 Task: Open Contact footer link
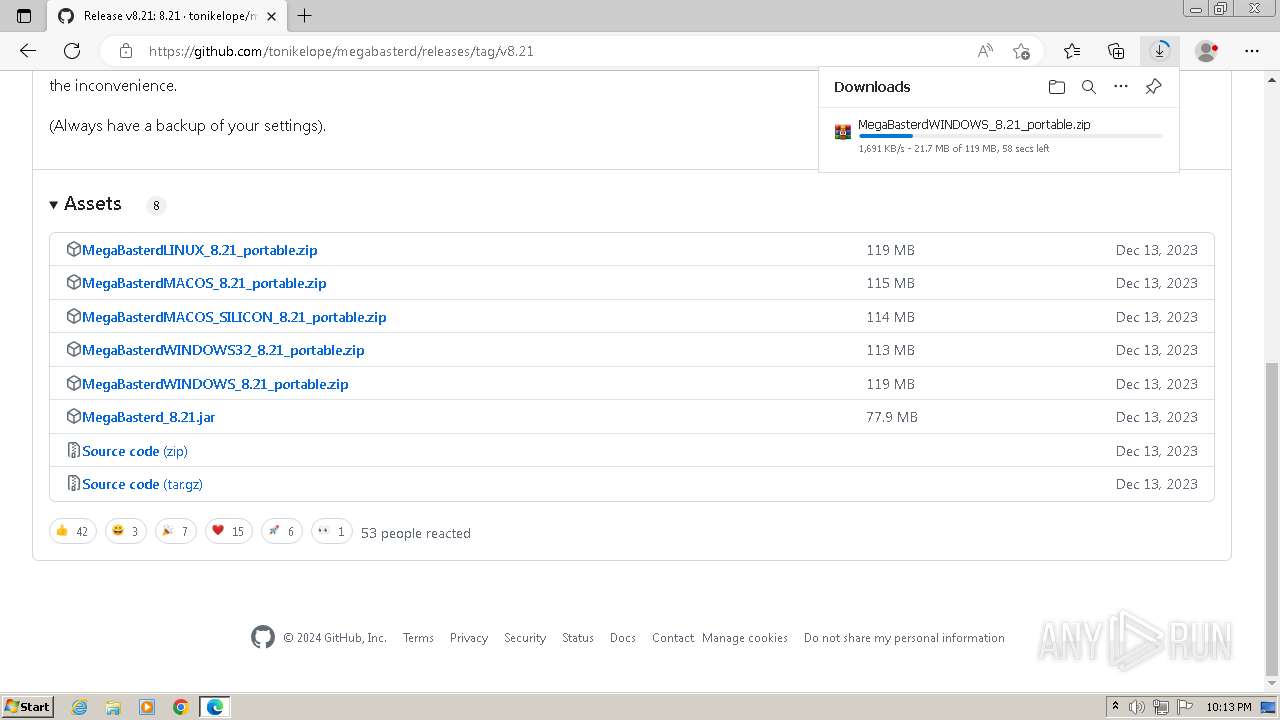[673, 638]
